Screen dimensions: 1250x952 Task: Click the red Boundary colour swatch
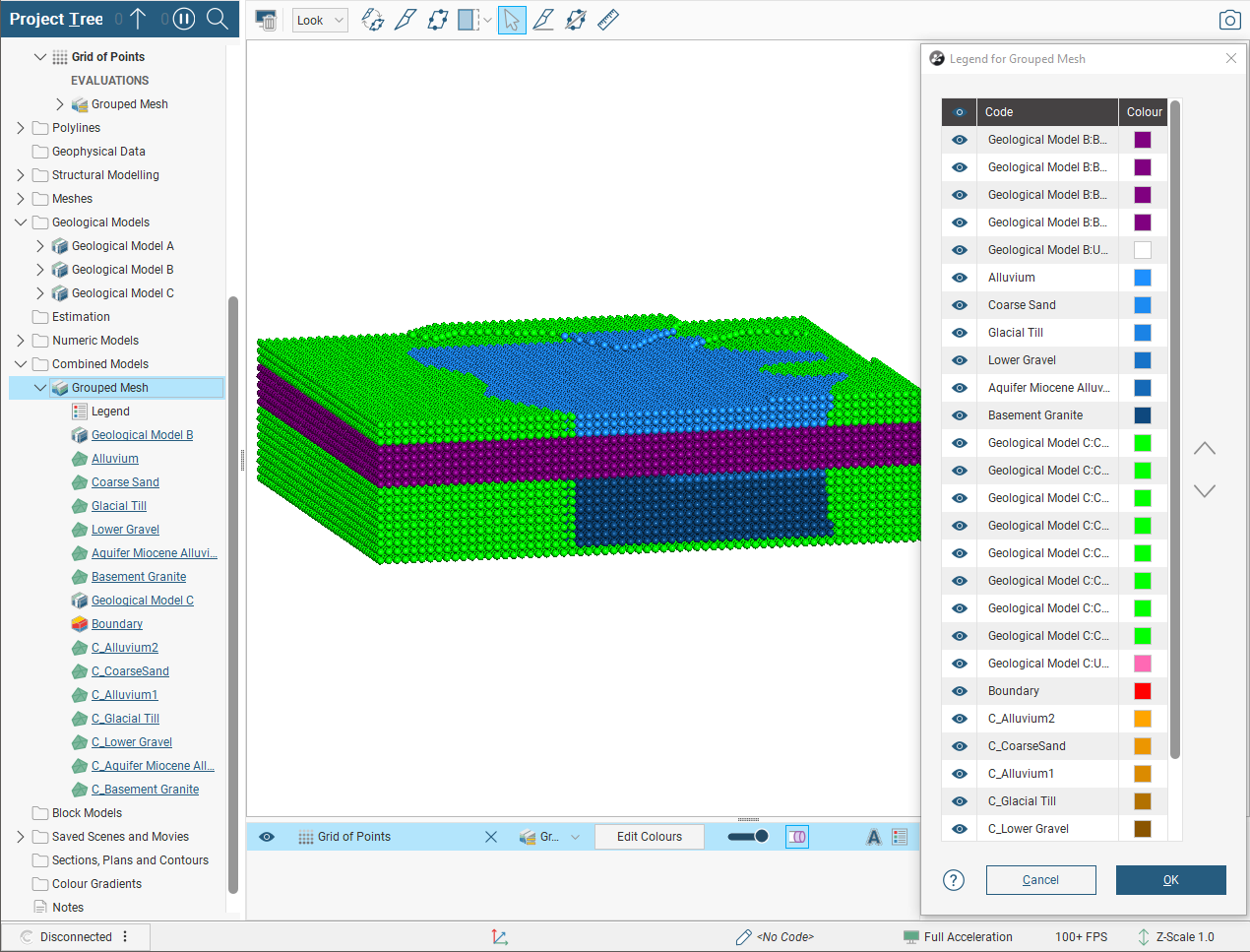(1142, 691)
